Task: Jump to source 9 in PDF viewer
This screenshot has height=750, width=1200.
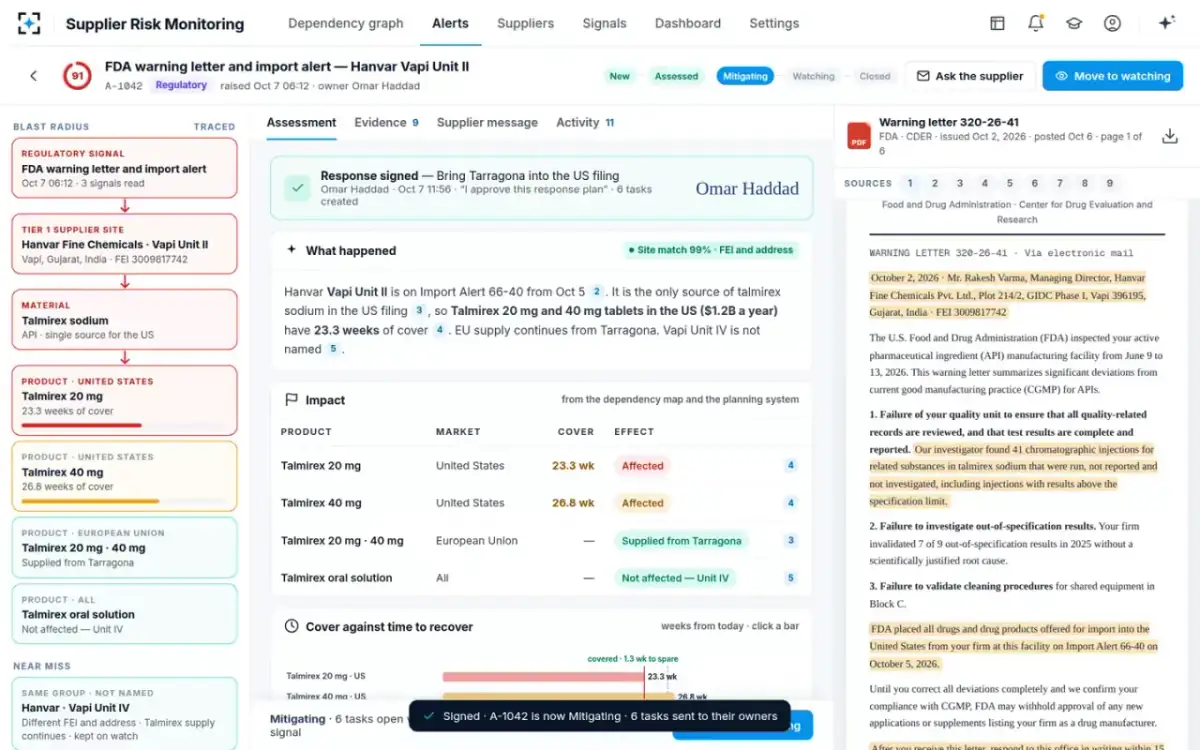Action: (1109, 183)
